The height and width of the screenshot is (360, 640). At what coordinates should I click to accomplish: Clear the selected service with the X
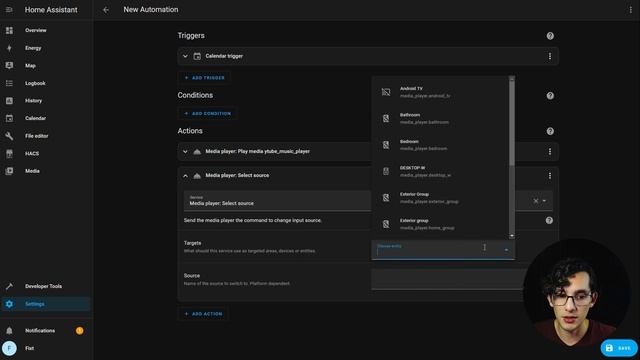pyautogui.click(x=536, y=201)
